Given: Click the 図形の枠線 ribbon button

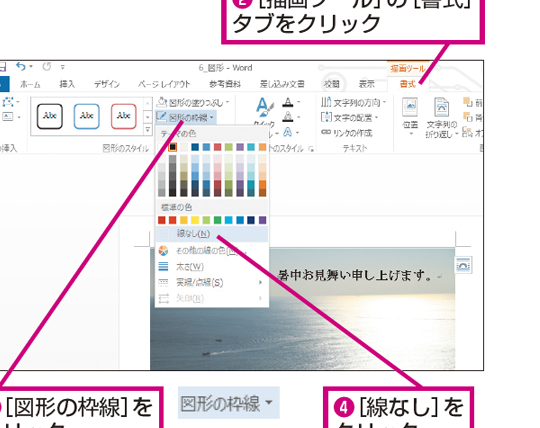Looking at the screenshot, I should pos(186,118).
